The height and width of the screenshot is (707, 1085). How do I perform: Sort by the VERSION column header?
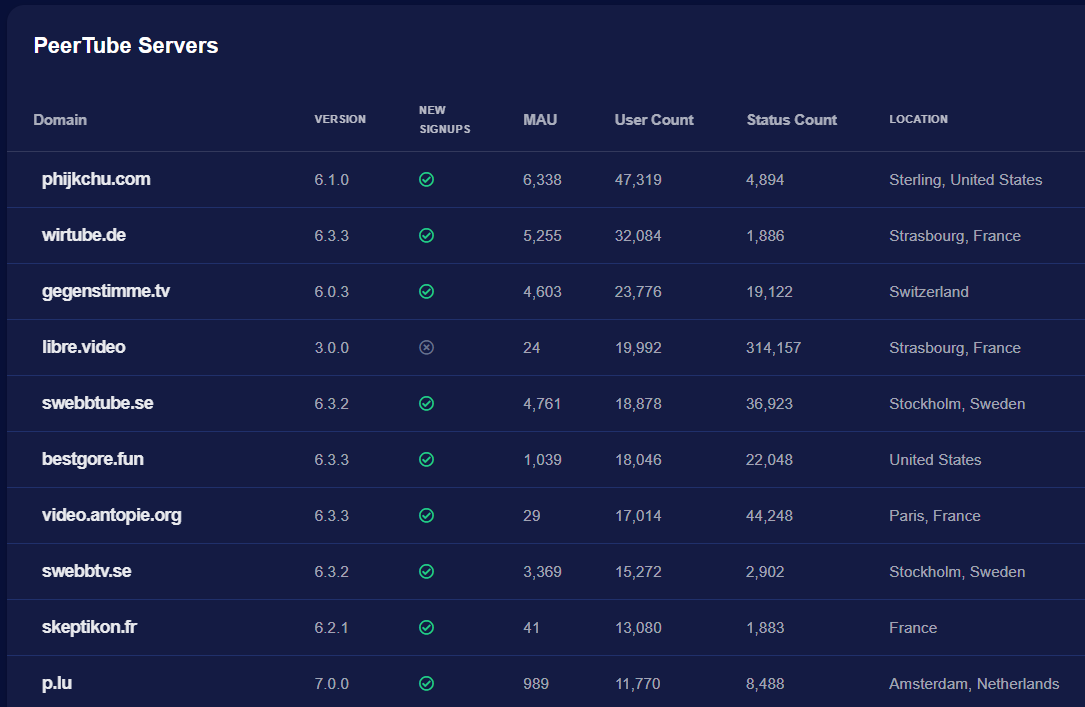[340, 119]
